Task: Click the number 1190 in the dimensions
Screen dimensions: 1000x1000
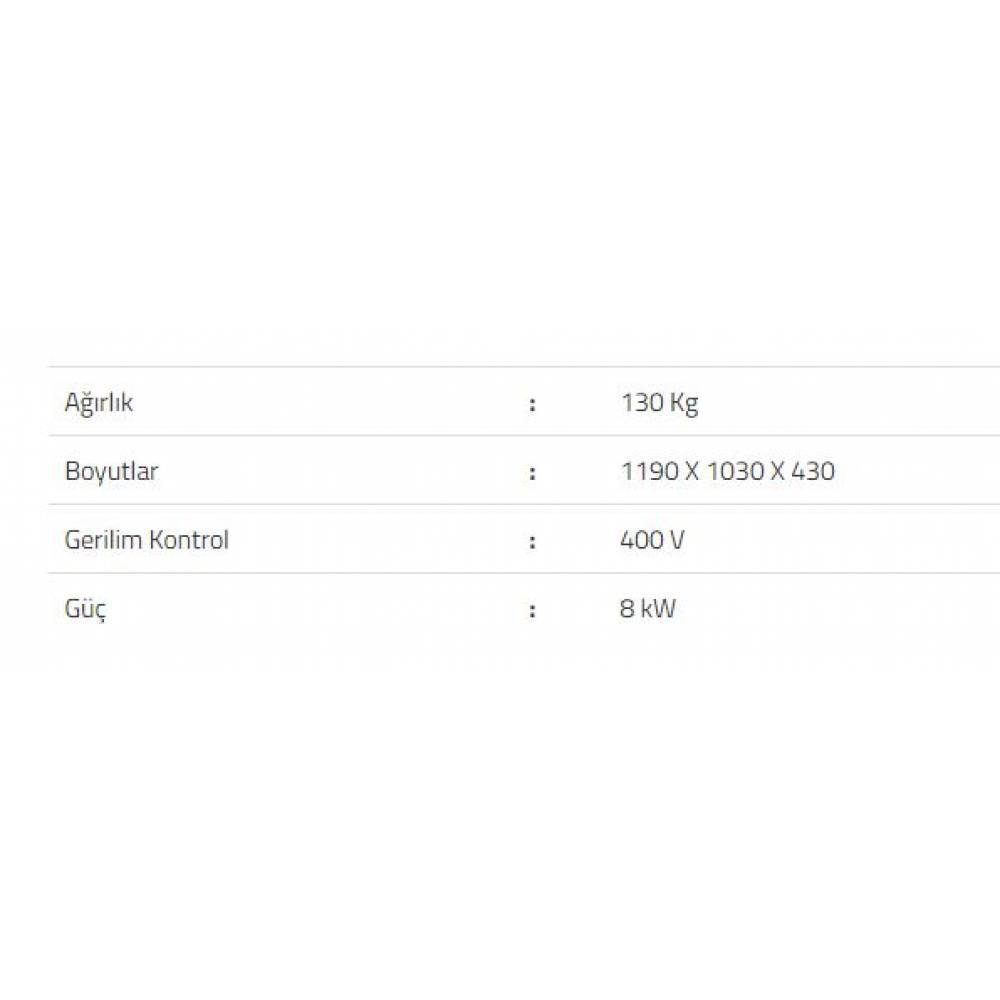Action: tap(648, 472)
